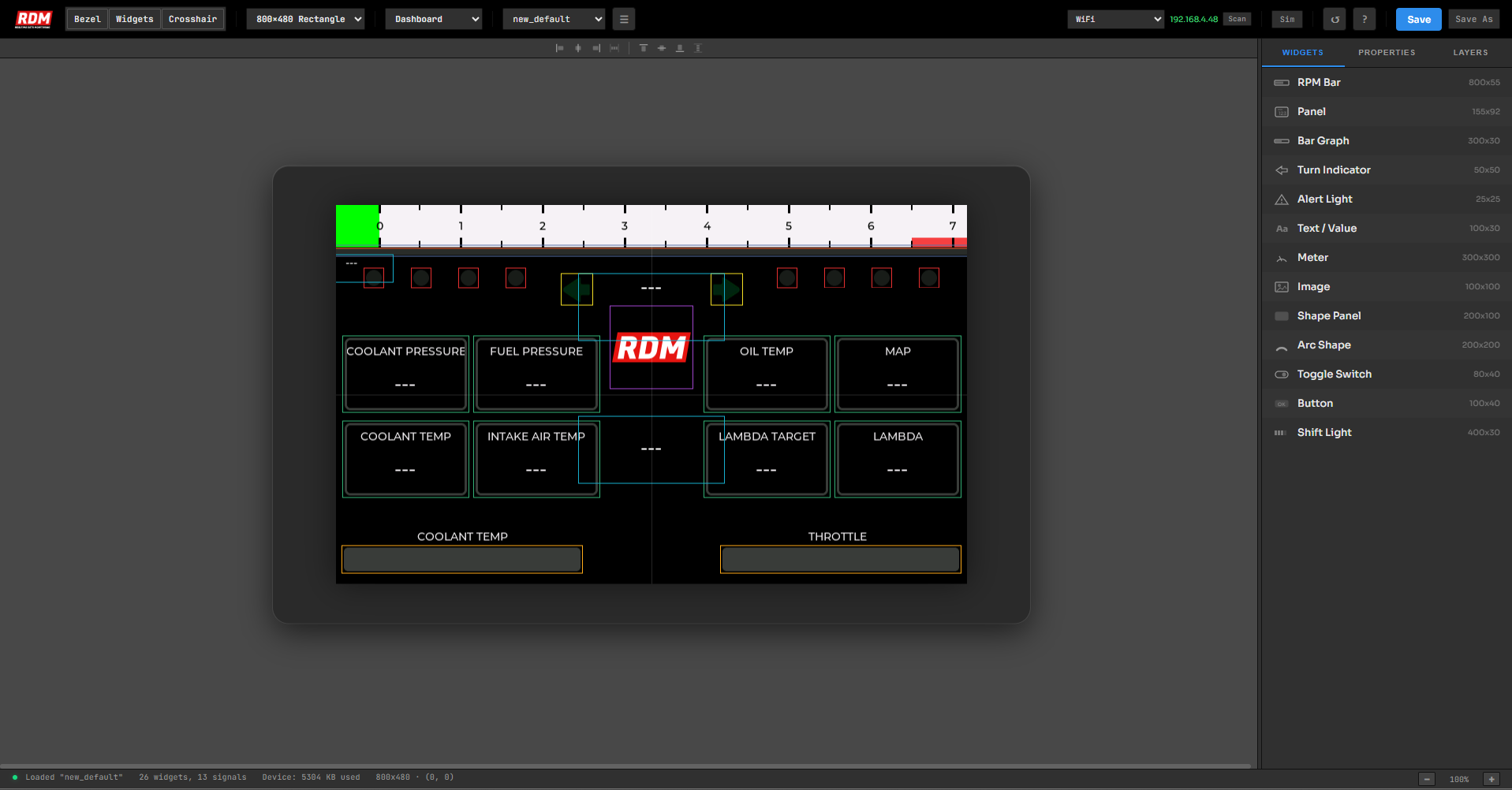Add a Turn Indicator widget

[1387, 170]
